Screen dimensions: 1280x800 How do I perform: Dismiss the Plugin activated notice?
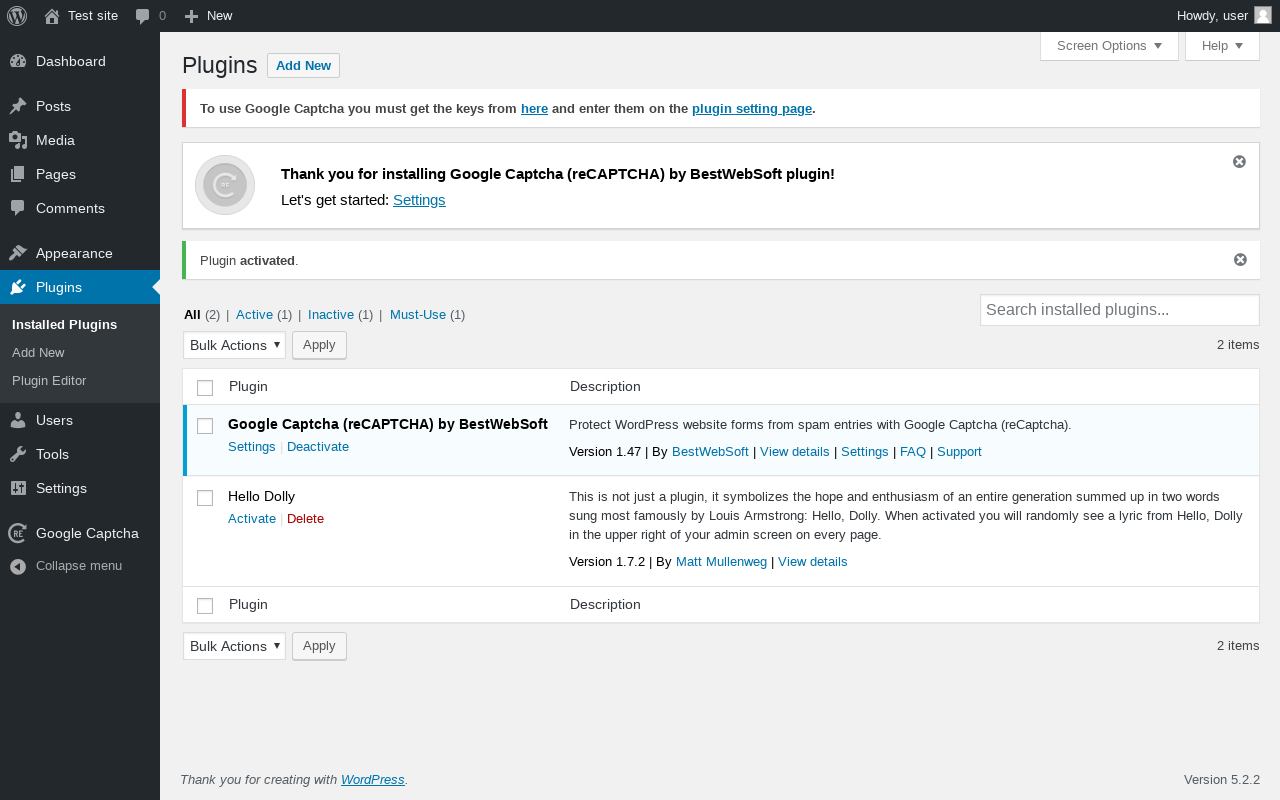[x=1240, y=260]
